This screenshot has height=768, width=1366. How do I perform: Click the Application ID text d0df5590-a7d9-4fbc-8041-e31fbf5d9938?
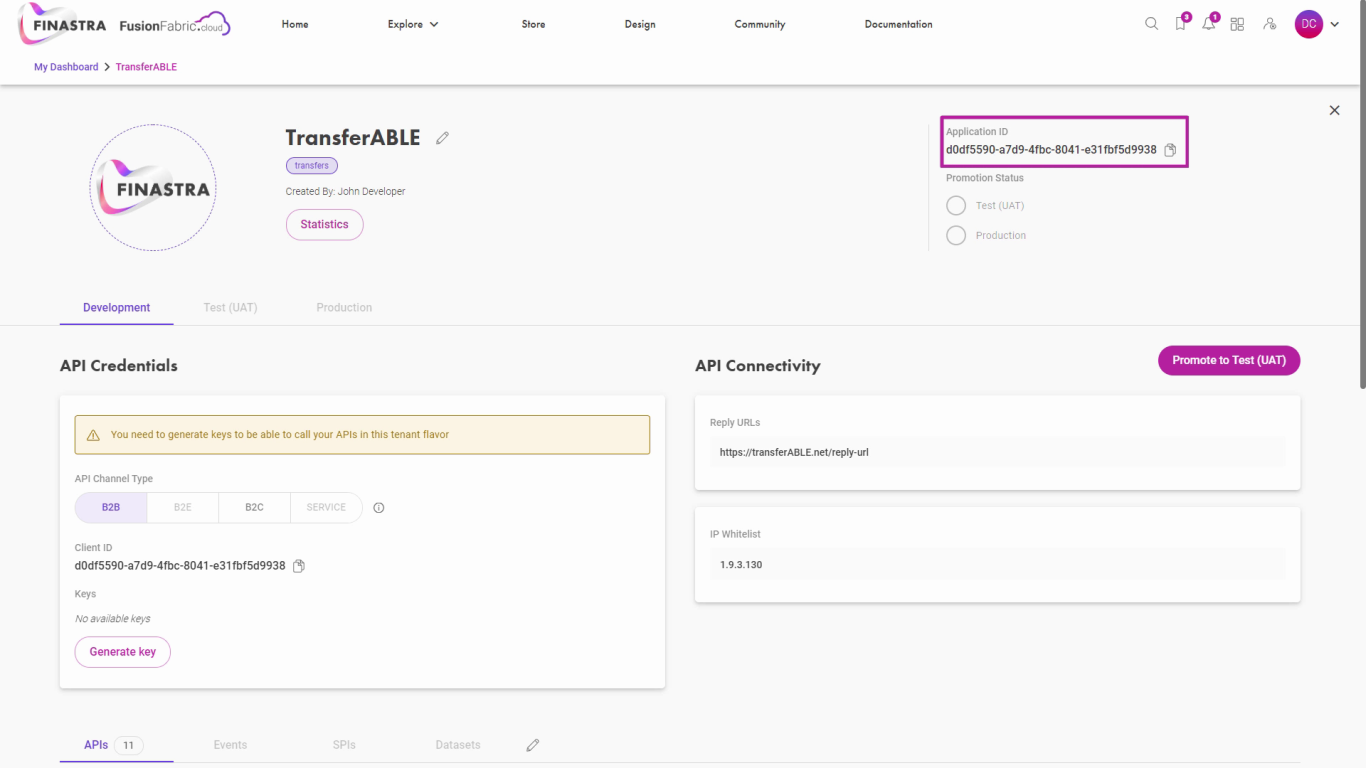[x=1051, y=150]
